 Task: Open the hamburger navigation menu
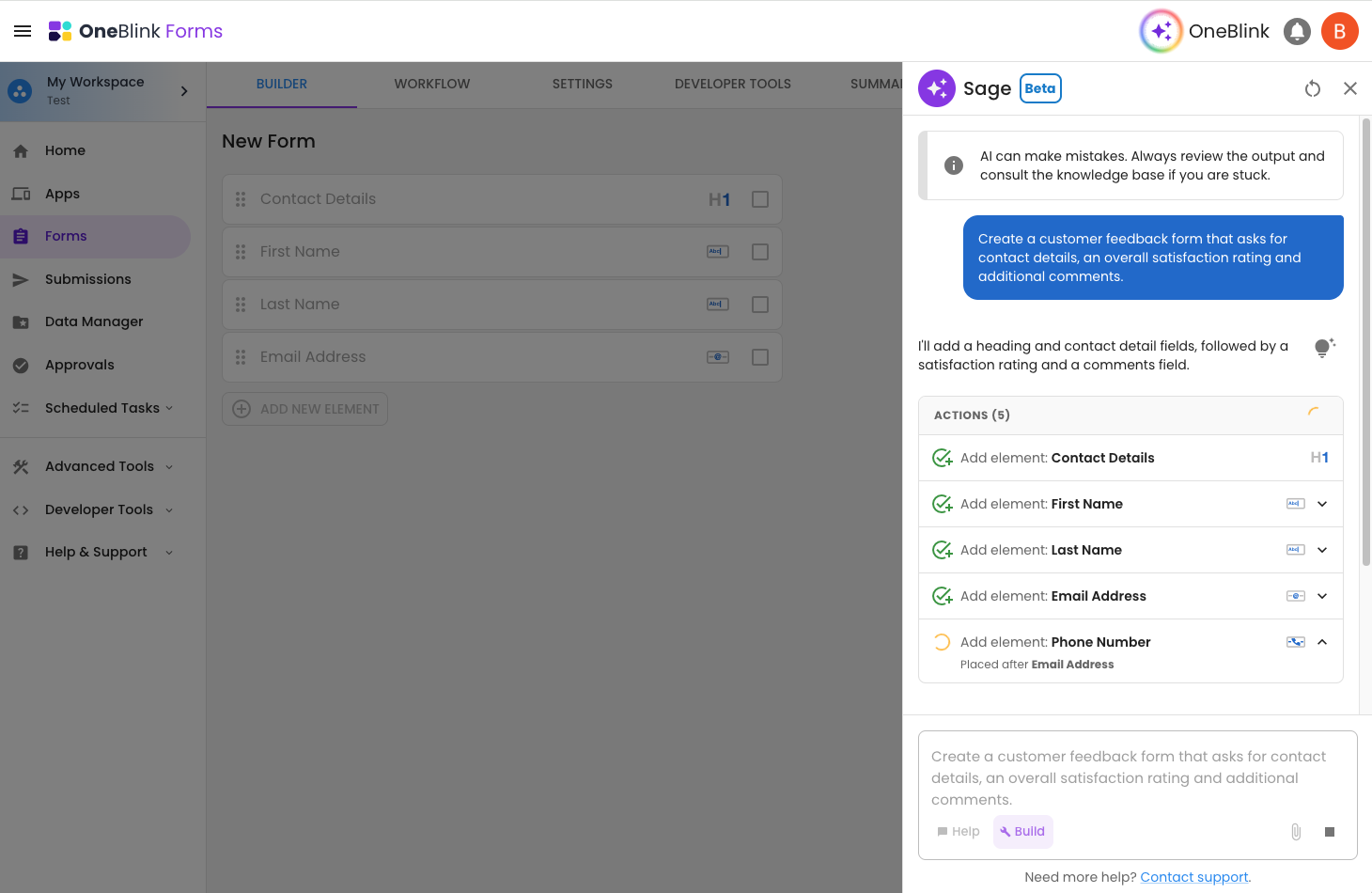(23, 31)
